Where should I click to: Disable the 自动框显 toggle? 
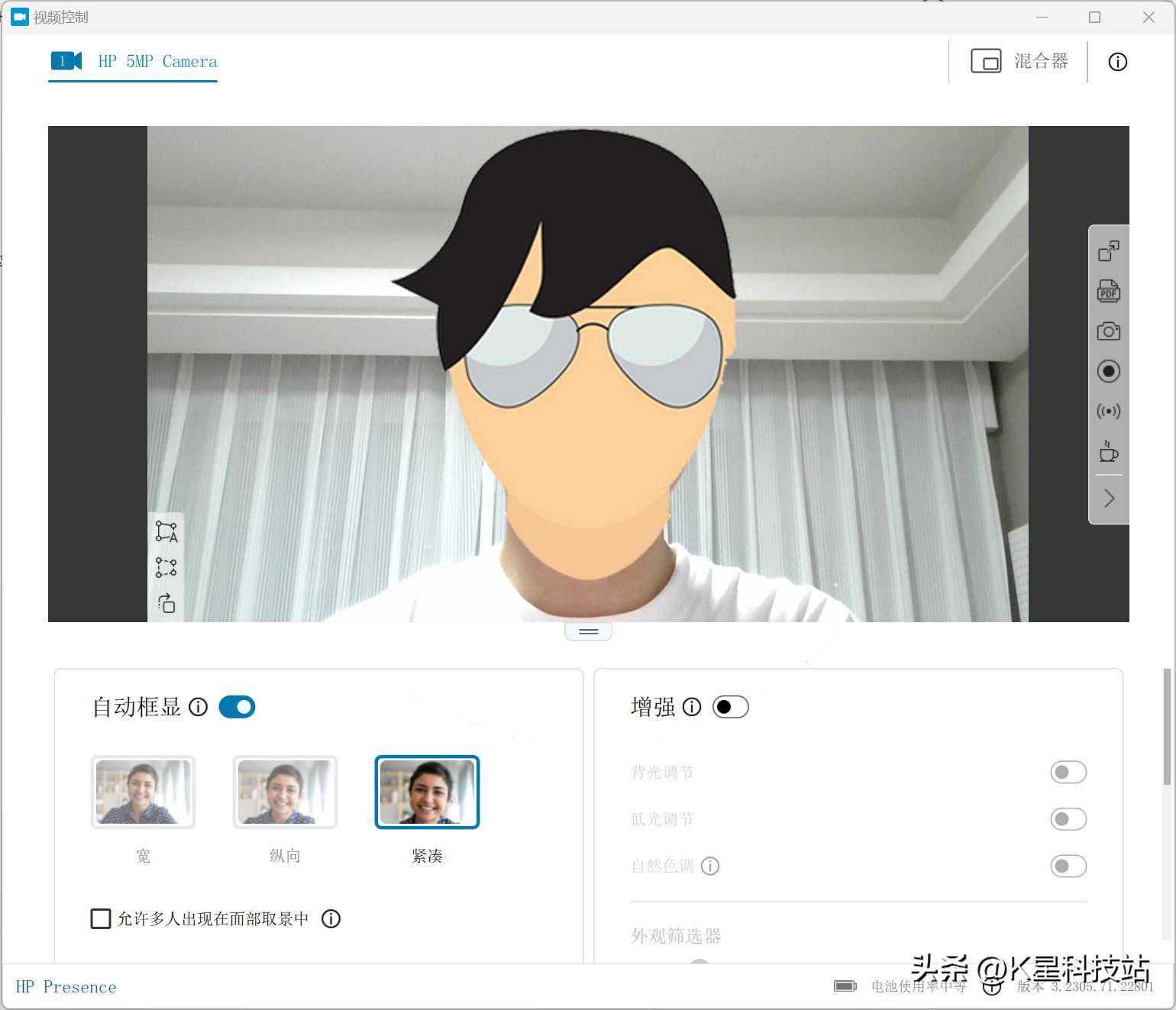click(x=237, y=707)
